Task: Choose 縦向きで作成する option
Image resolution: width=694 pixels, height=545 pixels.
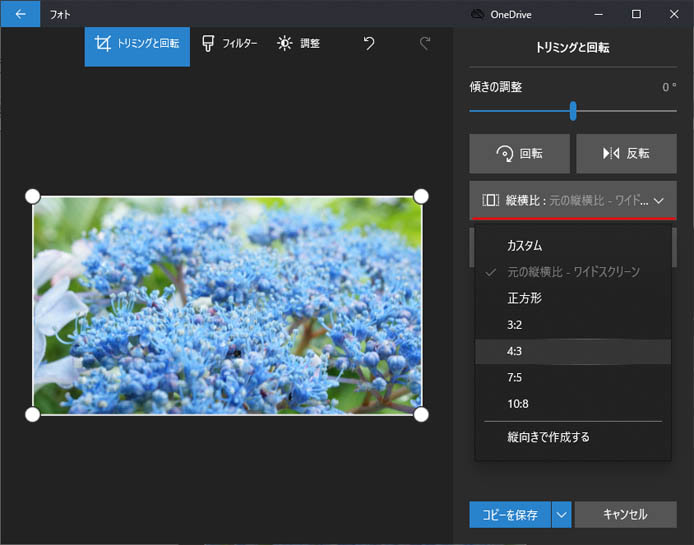Action: (573, 437)
